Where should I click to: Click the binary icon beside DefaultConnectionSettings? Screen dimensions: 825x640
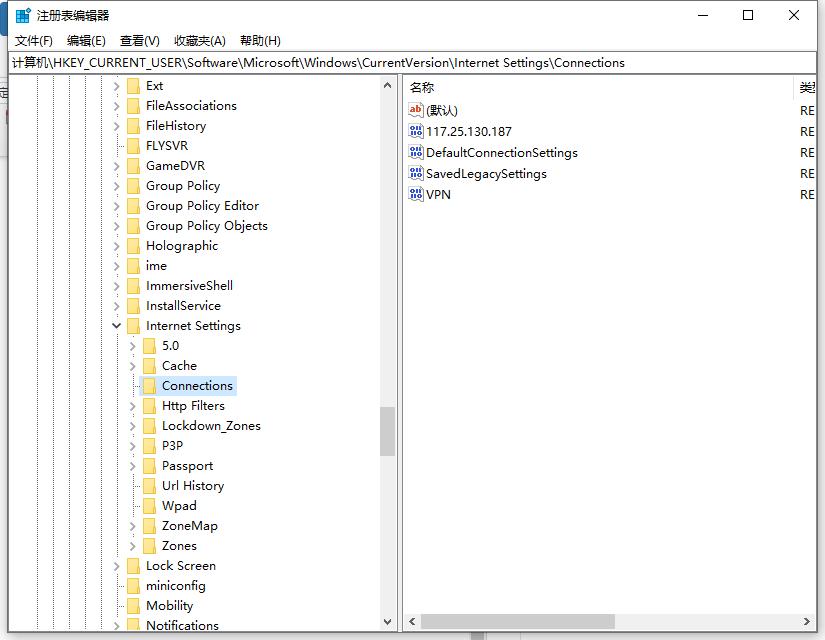click(417, 152)
